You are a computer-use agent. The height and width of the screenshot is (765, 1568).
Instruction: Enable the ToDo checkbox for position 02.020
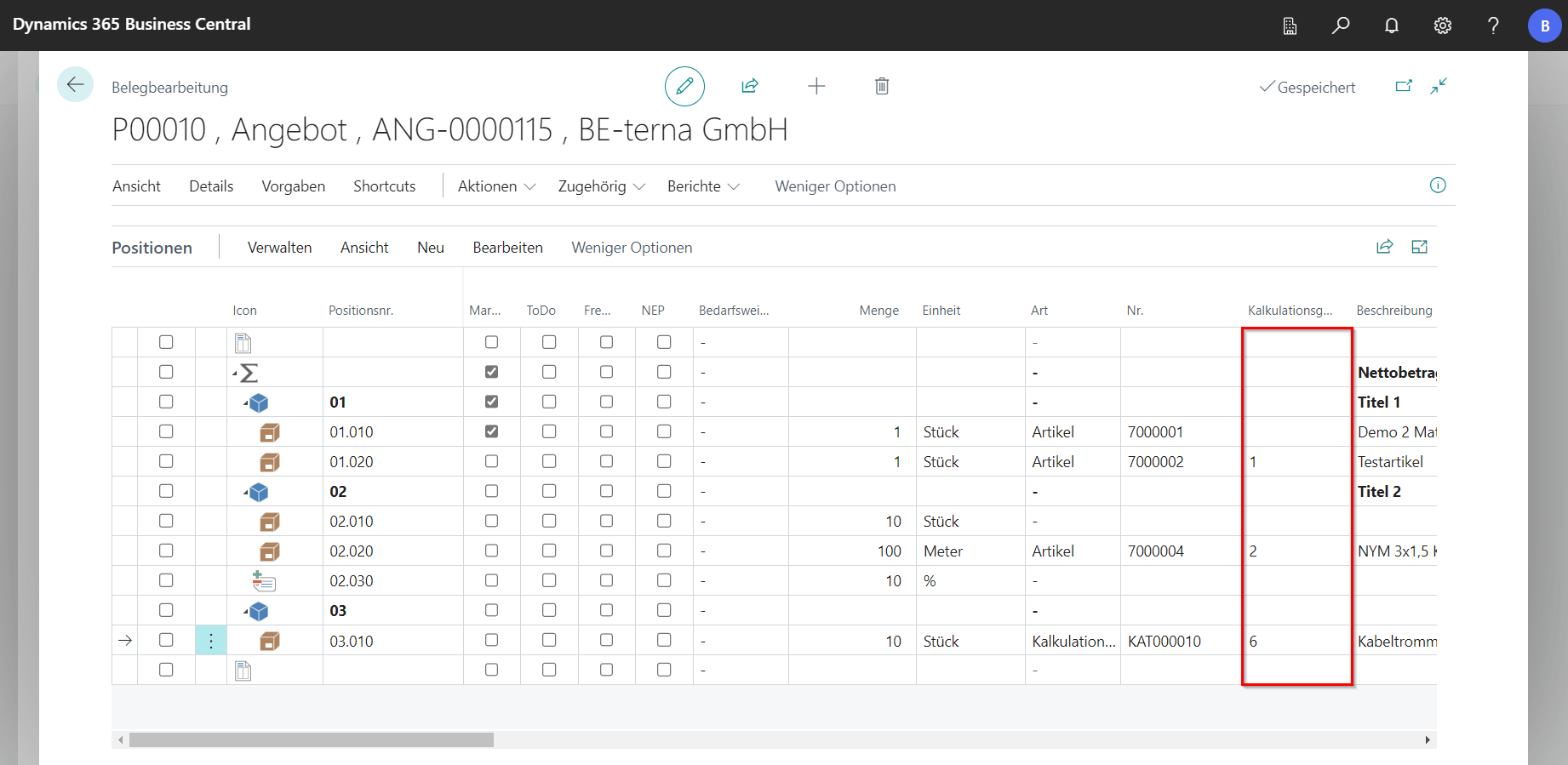coord(549,551)
